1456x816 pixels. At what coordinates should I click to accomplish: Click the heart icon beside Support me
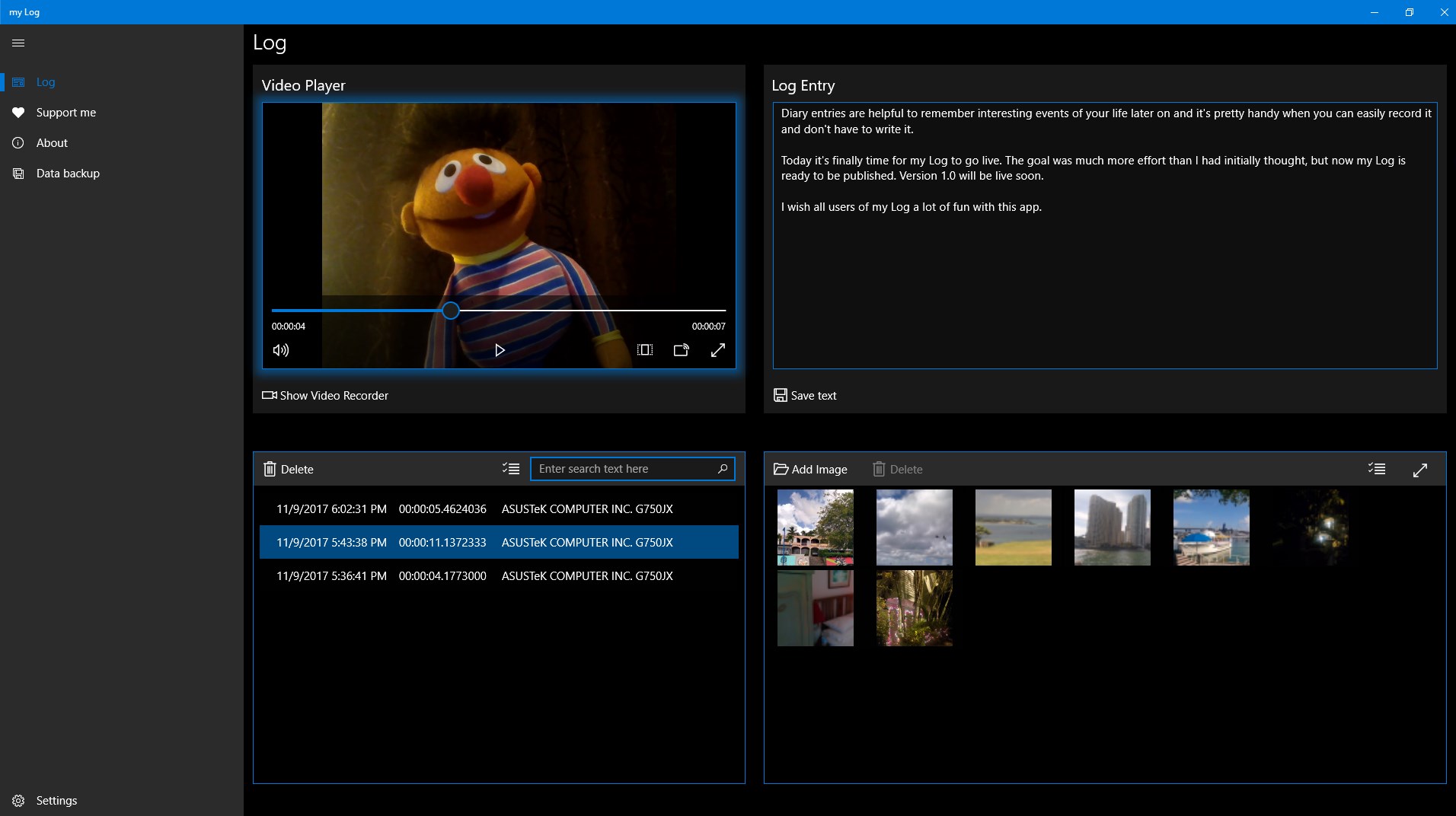coord(18,113)
